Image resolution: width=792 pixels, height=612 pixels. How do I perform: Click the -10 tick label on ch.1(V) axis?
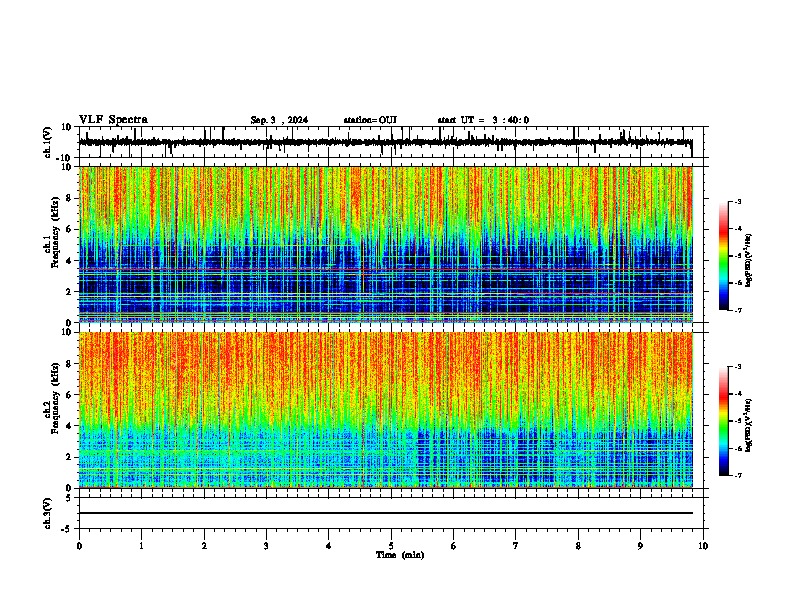pyautogui.click(x=65, y=158)
